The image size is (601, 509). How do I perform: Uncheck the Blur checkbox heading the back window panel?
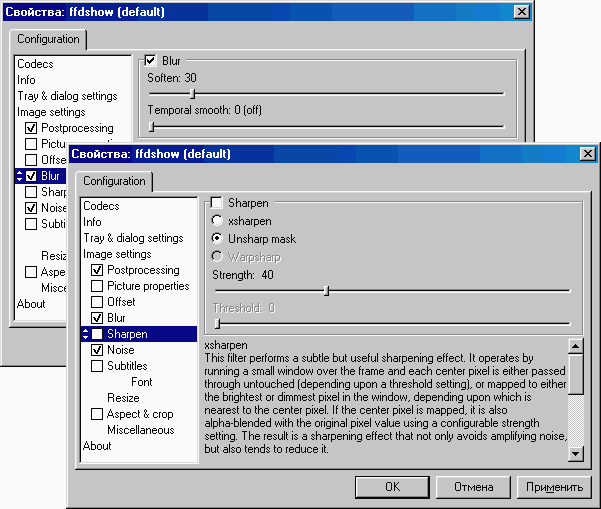(150, 60)
